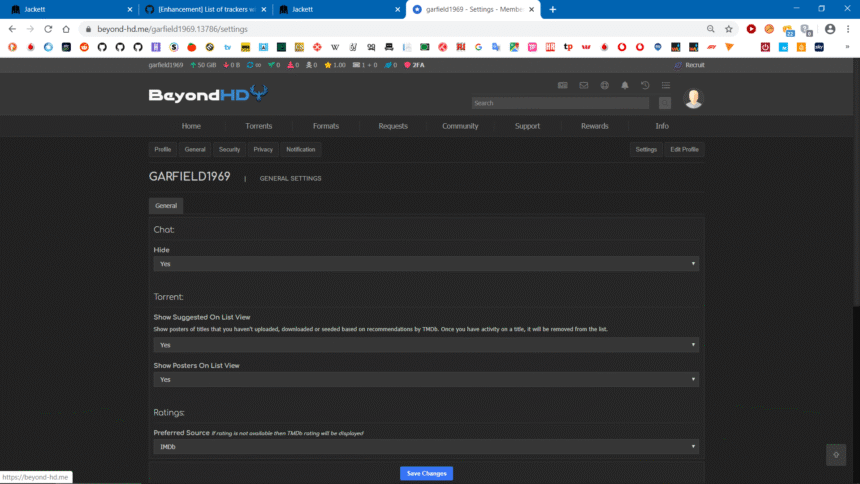This screenshot has height=484, width=860.
Task: Open the list menu icon in header
Action: (x=666, y=85)
